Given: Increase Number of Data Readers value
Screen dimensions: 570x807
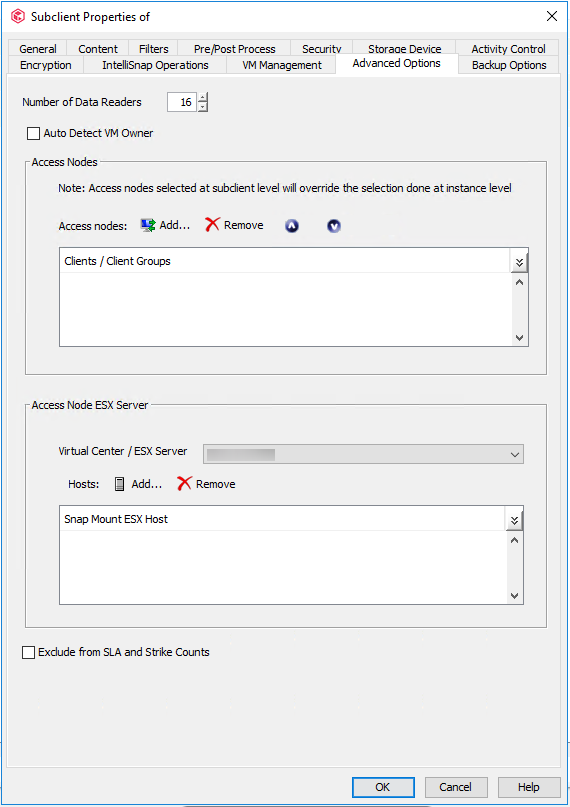Looking at the screenshot, I should tap(203, 97).
